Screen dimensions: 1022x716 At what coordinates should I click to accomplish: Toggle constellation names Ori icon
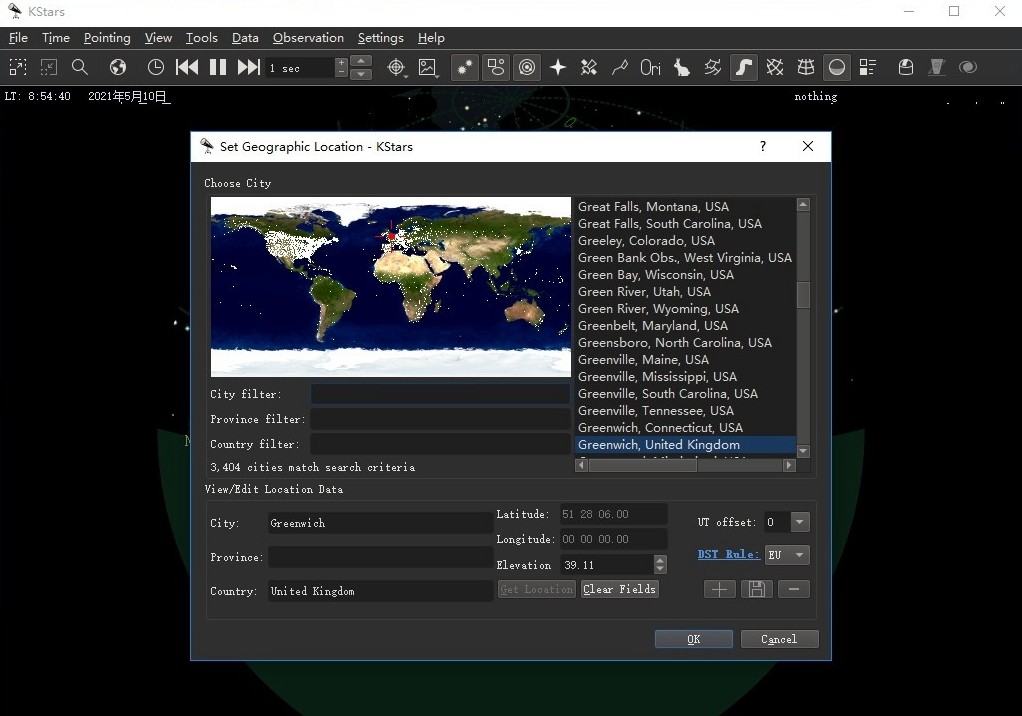click(650, 67)
